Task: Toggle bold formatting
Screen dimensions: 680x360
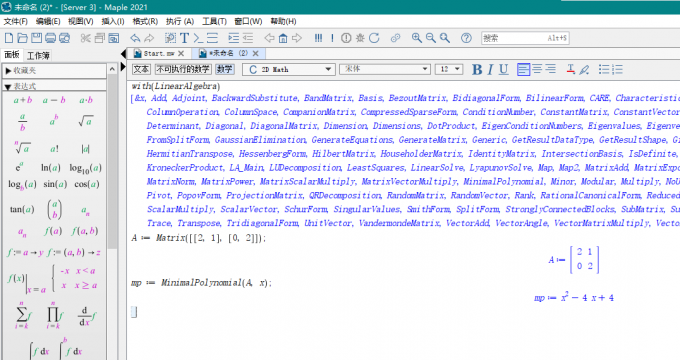Action: tap(477, 69)
